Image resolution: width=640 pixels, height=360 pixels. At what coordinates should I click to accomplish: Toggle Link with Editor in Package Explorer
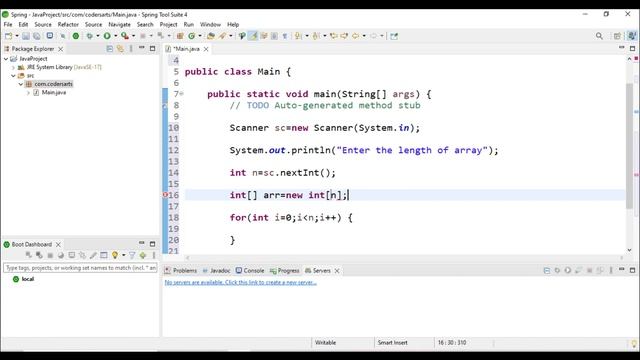click(120, 49)
